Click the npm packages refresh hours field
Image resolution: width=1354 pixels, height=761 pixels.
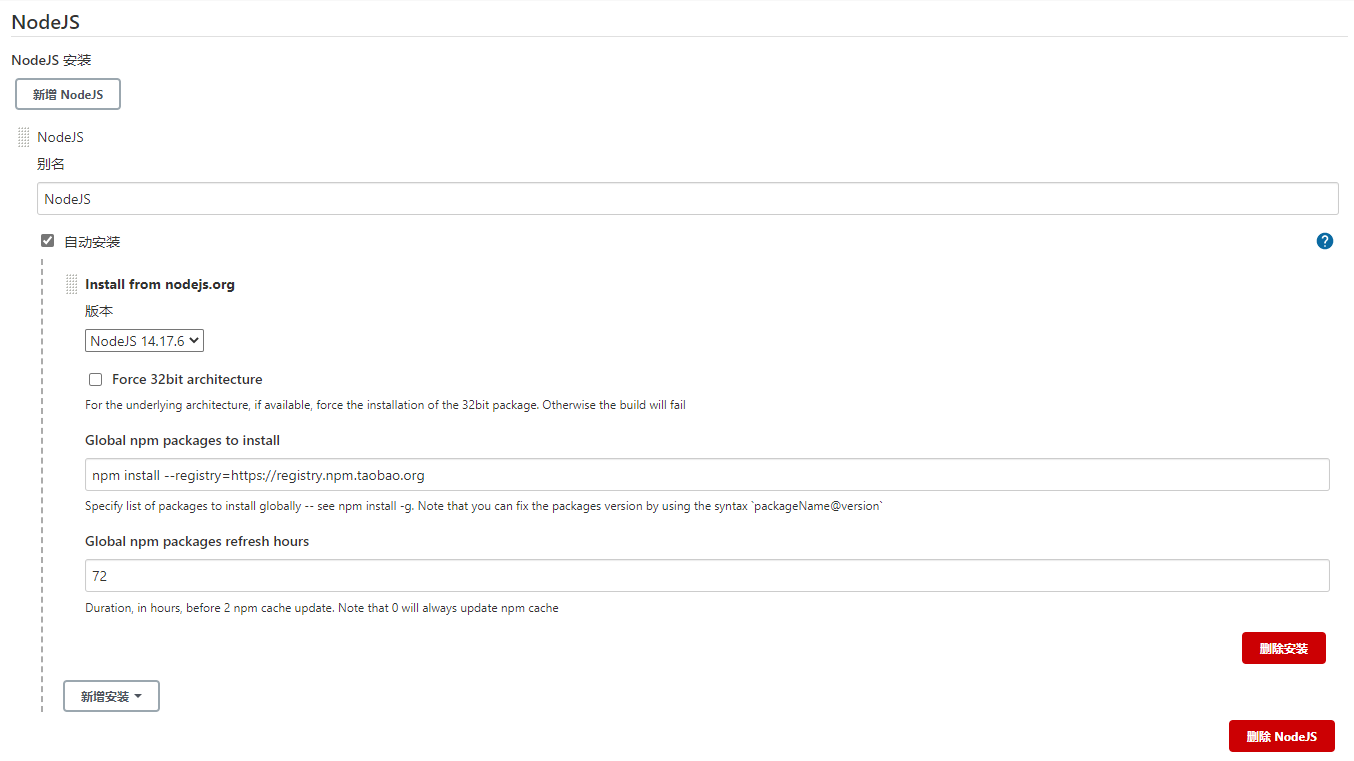(707, 576)
